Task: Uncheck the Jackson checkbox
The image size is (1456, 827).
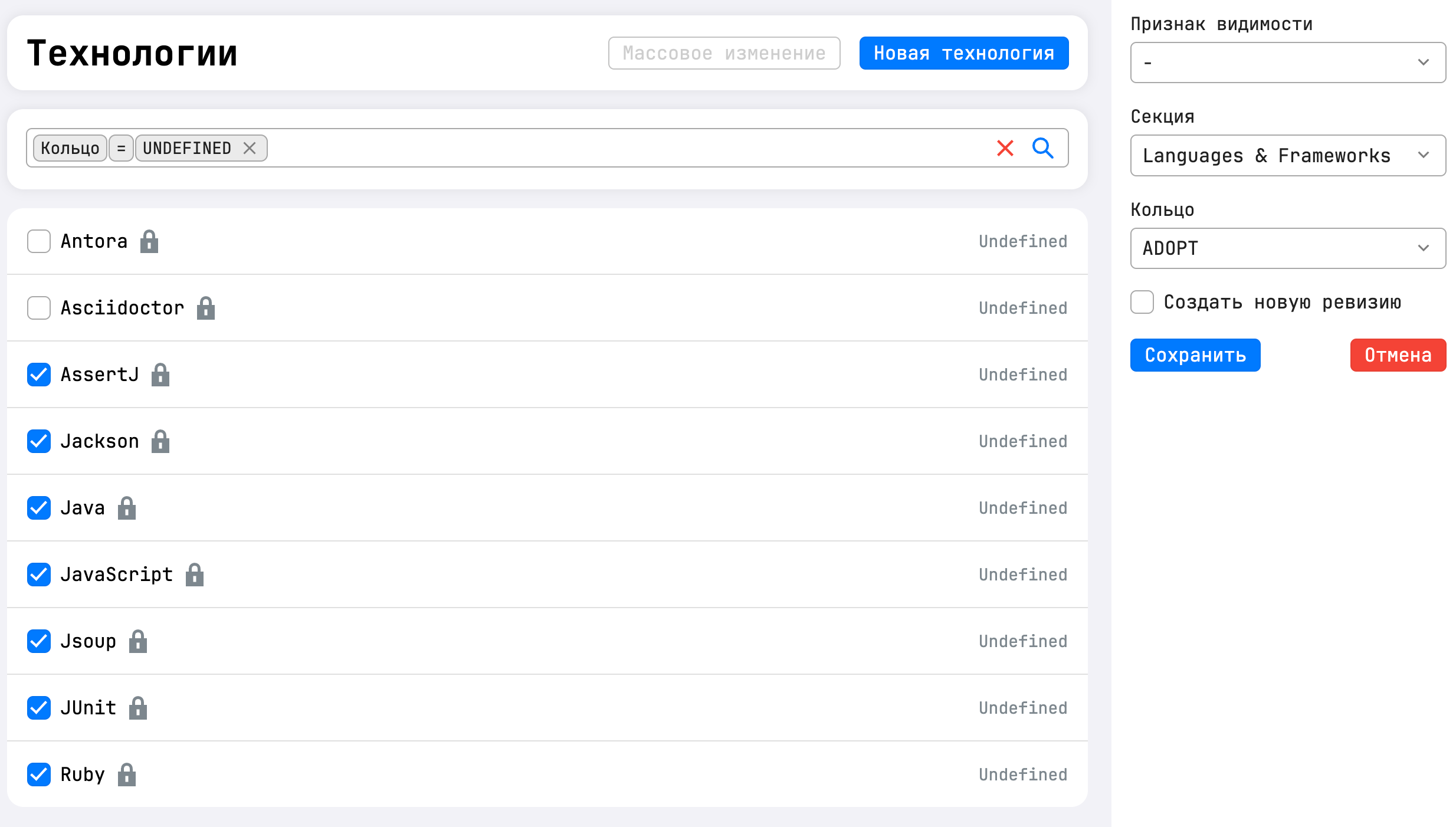Action: click(x=39, y=441)
